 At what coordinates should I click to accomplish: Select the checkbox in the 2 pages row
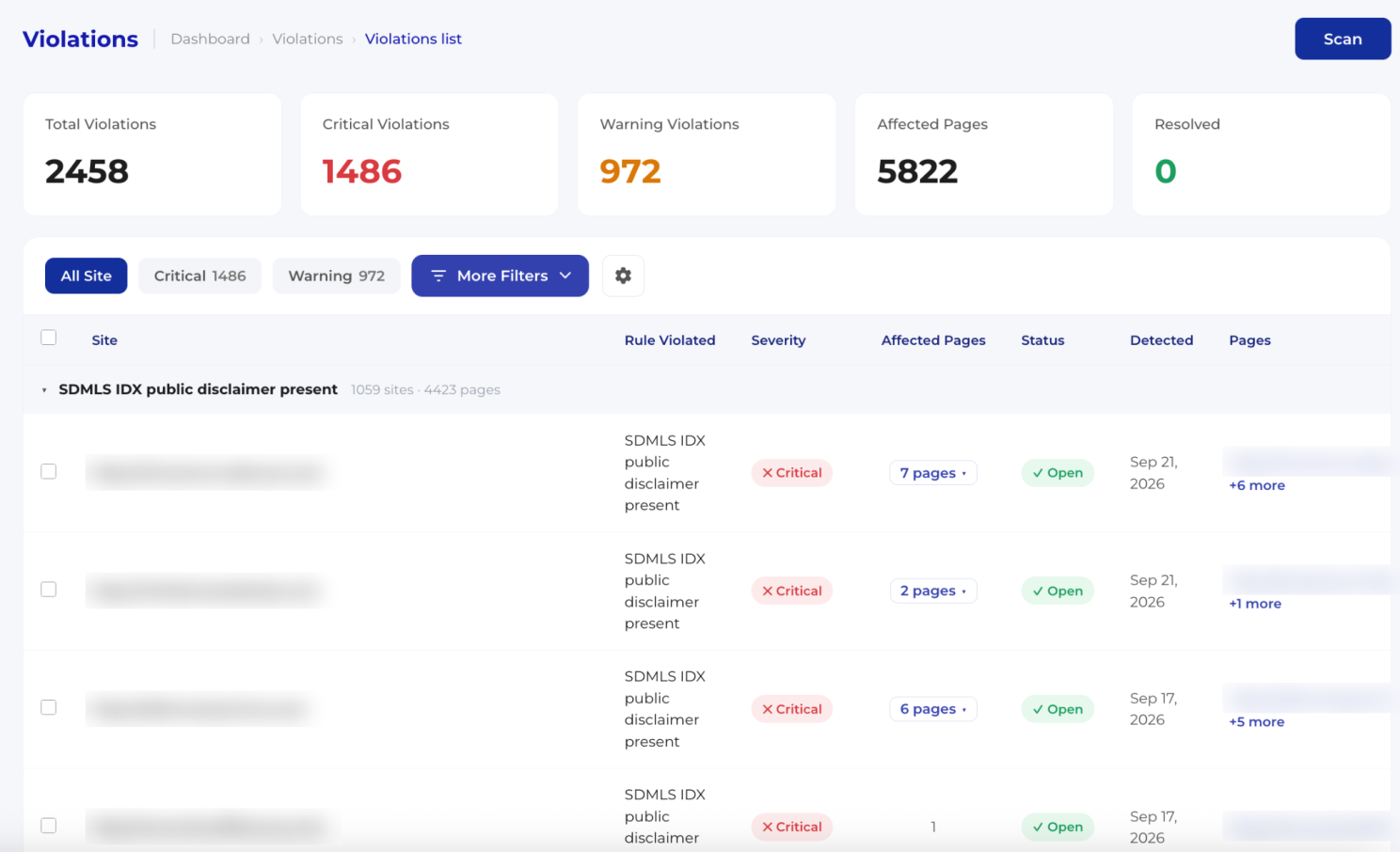pos(49,590)
